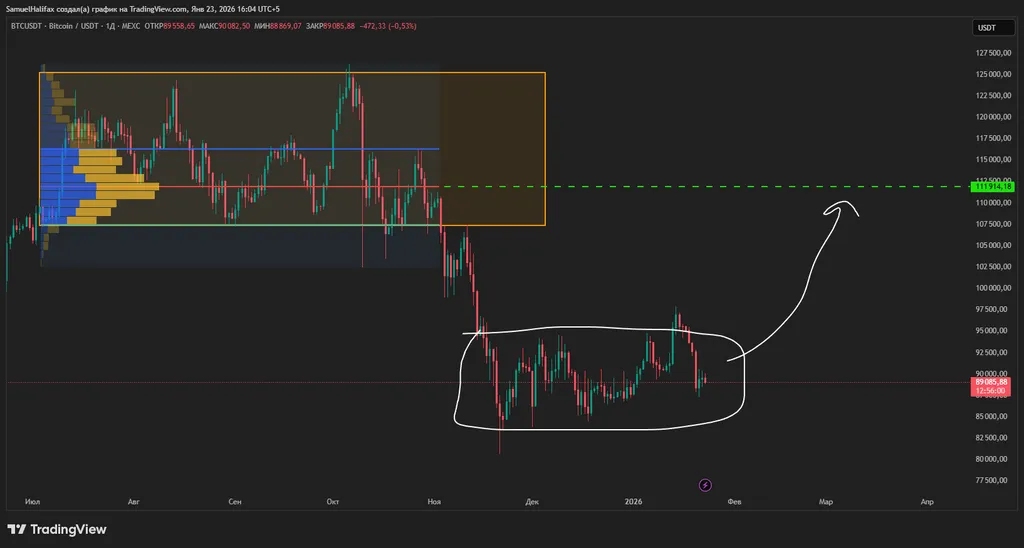The height and width of the screenshot is (548, 1024).
Task: Click the Фев label on time axis
Action: click(734, 502)
